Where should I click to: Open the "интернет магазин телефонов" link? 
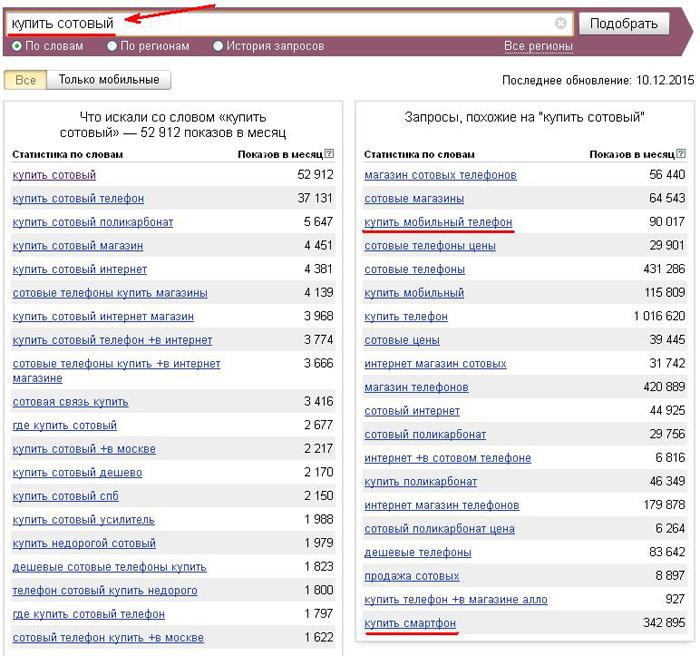click(x=442, y=505)
